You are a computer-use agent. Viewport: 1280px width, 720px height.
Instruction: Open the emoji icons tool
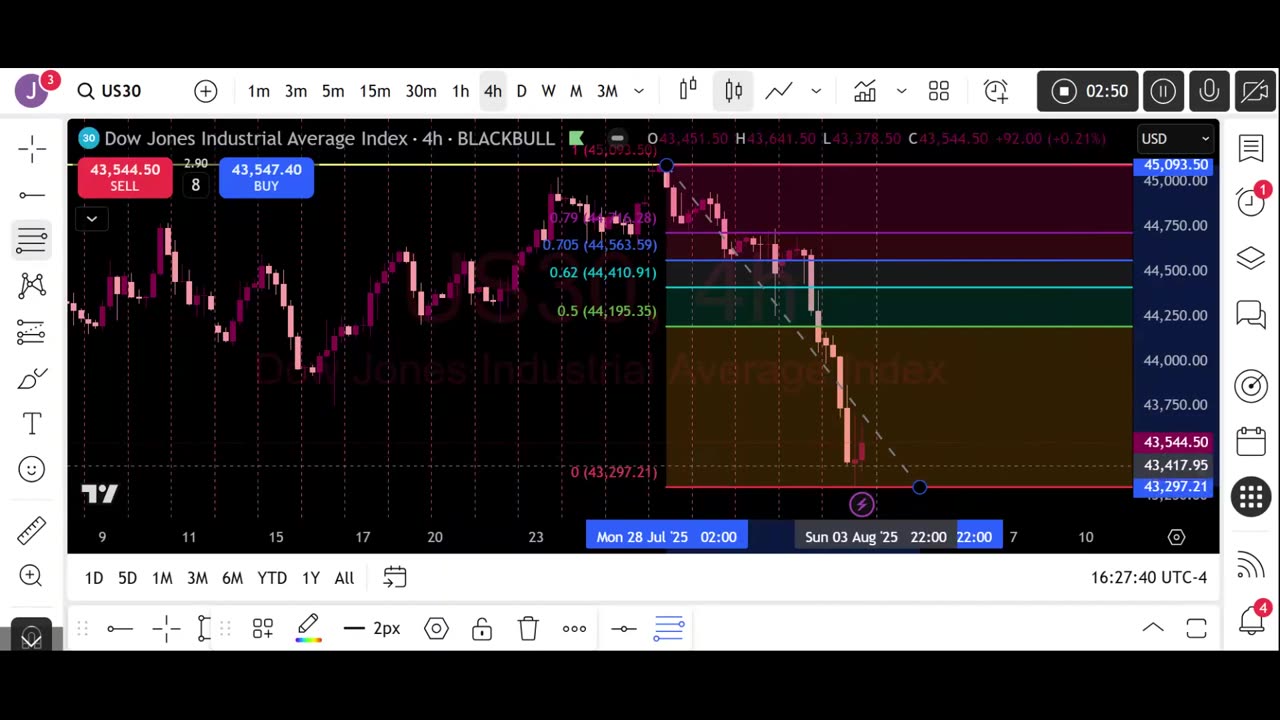(32, 469)
